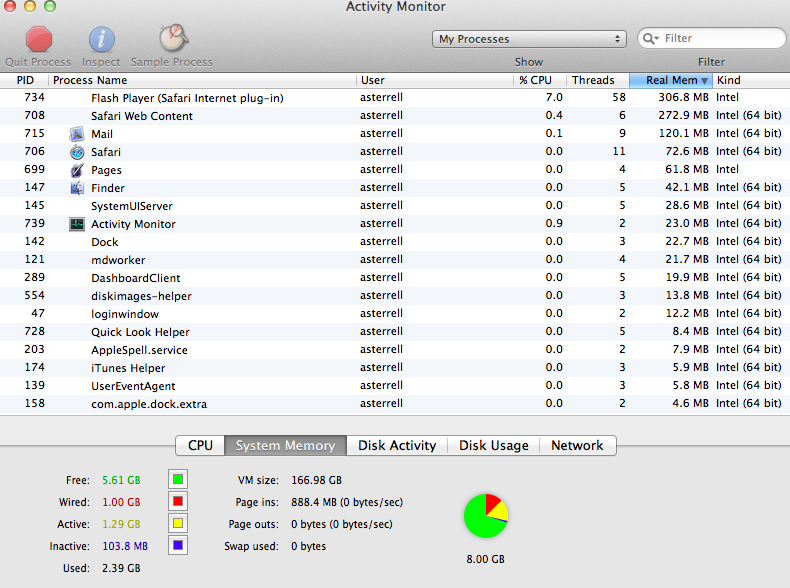Select the System Memory tab
This screenshot has height=588, width=790.
click(285, 445)
